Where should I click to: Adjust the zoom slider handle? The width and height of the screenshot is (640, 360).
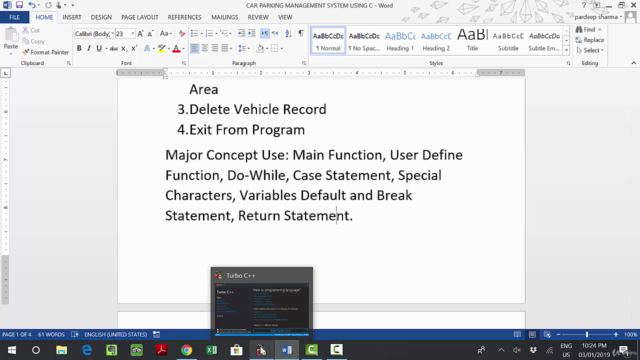point(587,335)
